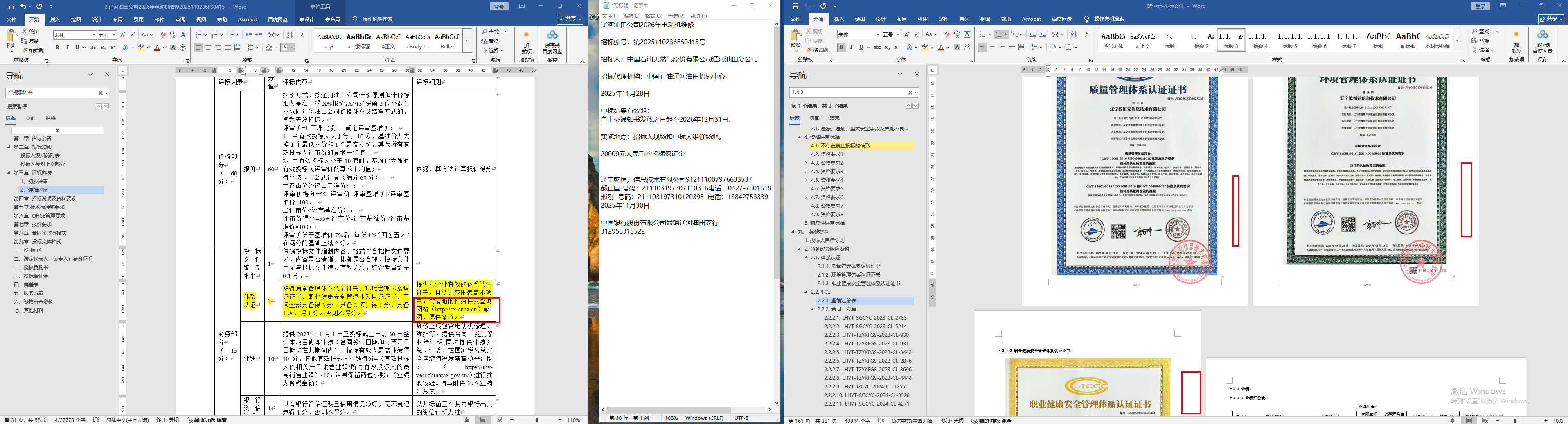Expand '4.3. 资格要求2' in right navigation tree
The width and height of the screenshot is (1568, 424).
pos(806,163)
